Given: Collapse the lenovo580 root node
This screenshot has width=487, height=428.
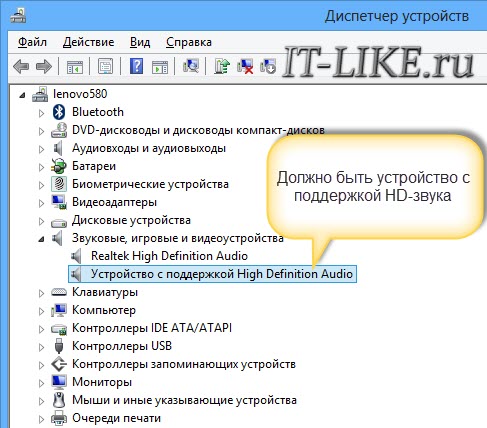Looking at the screenshot, I should (22, 95).
